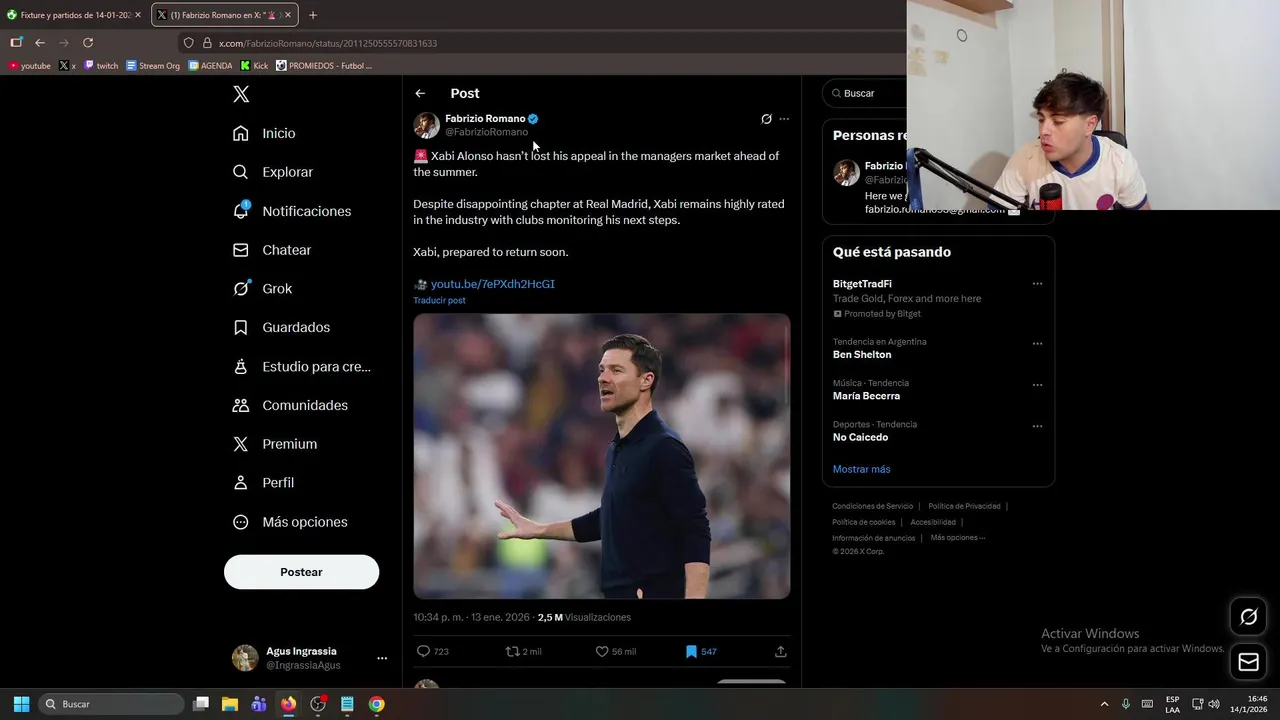The width and height of the screenshot is (1280, 720).
Task: Open the PROMIEDOS - Futbol bookmark
Action: tap(324, 66)
